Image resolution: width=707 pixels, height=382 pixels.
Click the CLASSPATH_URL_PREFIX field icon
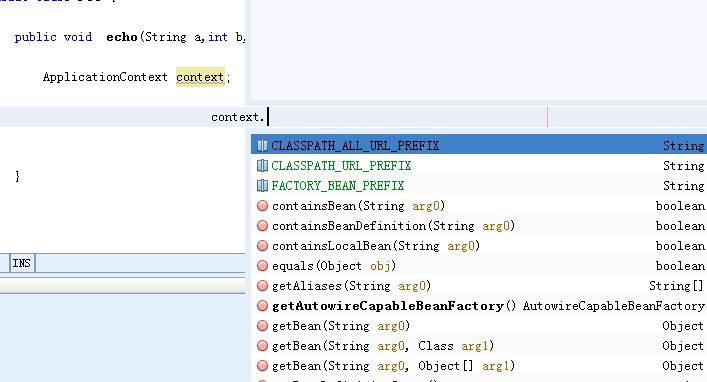tap(262, 166)
